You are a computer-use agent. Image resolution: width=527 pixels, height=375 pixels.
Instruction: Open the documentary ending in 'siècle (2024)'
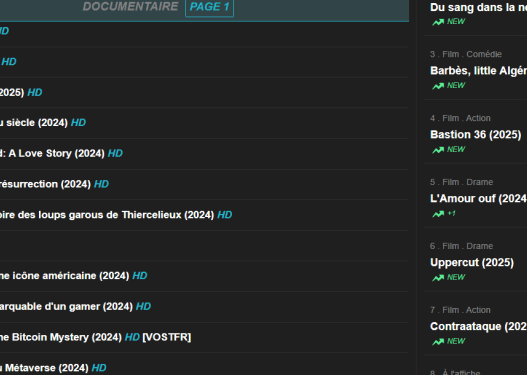(34, 123)
